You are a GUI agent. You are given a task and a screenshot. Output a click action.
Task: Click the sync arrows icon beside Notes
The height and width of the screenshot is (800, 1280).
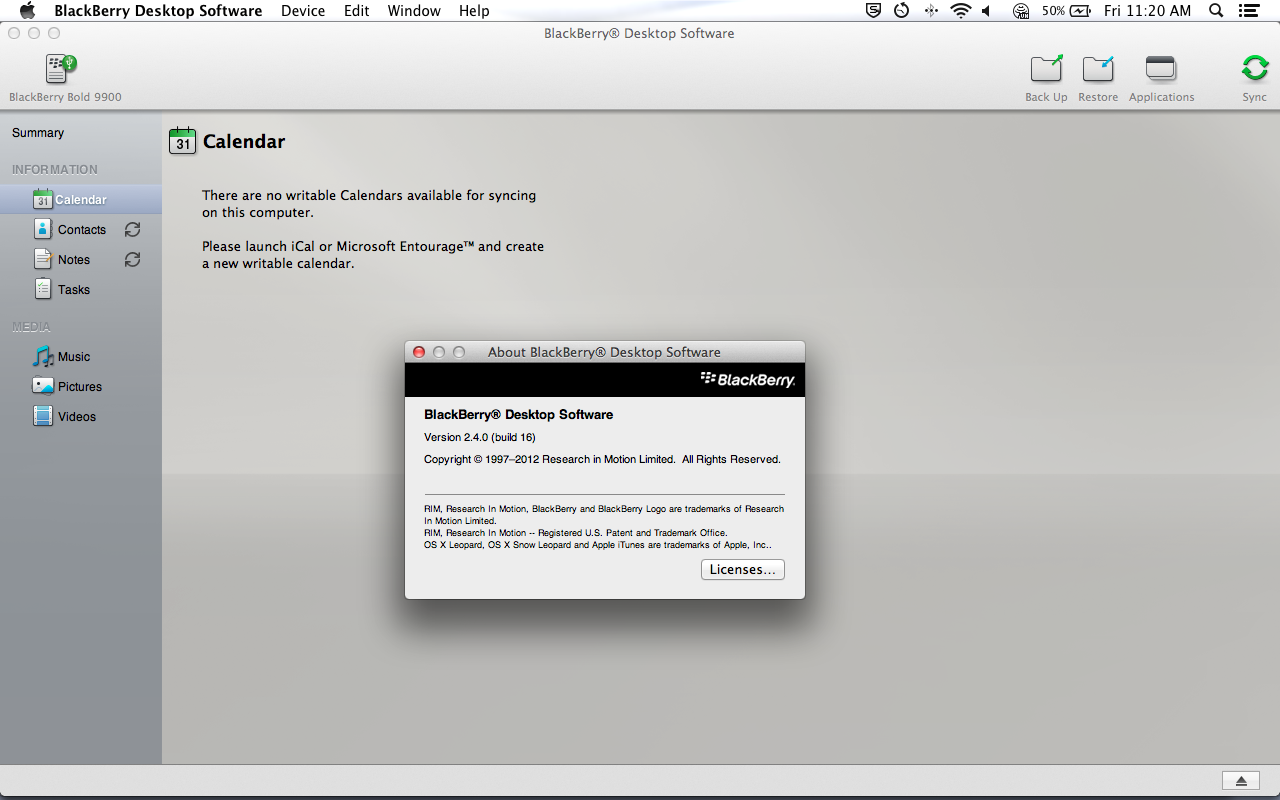point(132,259)
